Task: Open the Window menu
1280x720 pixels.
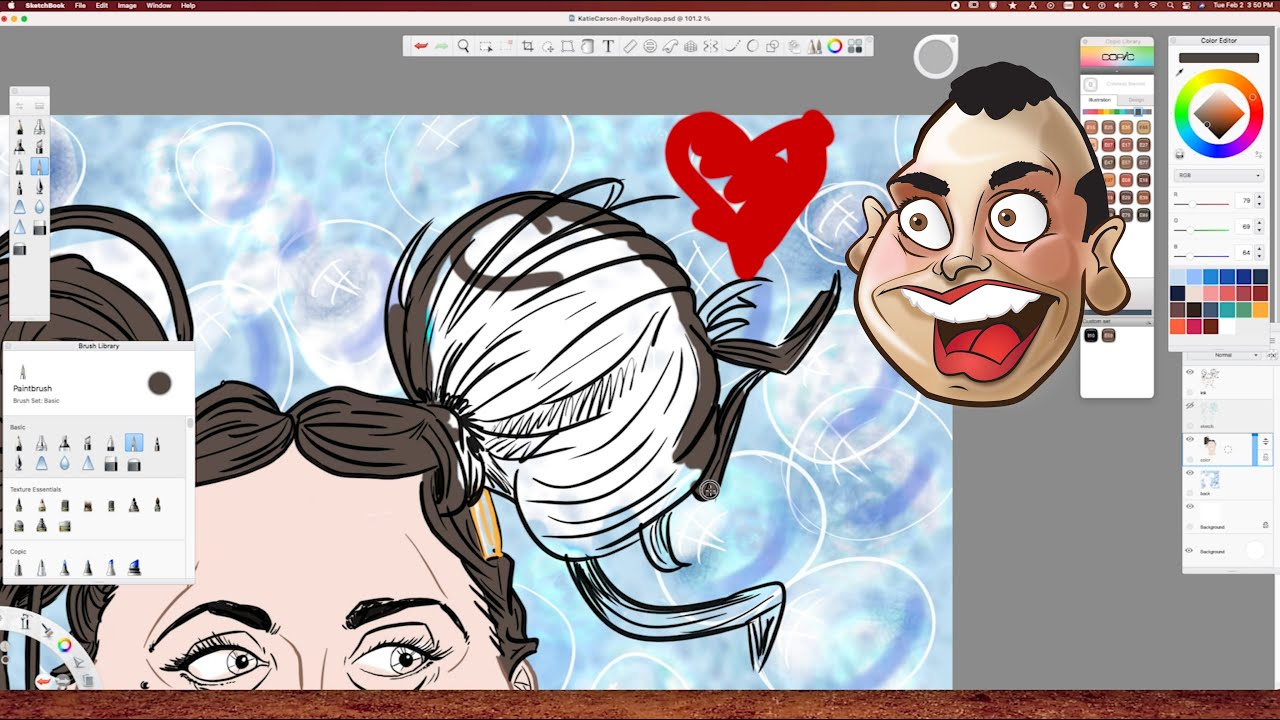Action: click(158, 5)
